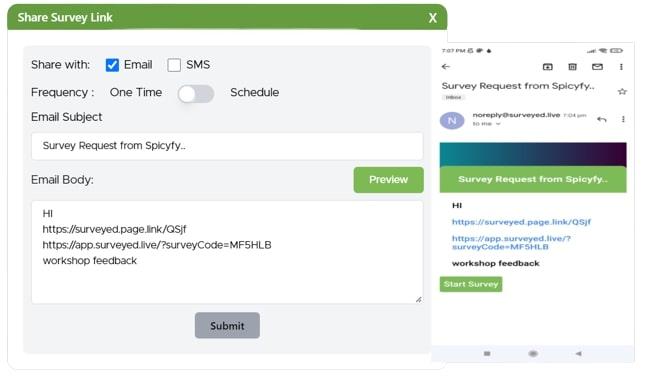Open the surveyed.page.link/QSjf link in email
647x385 pixels.
click(521, 222)
